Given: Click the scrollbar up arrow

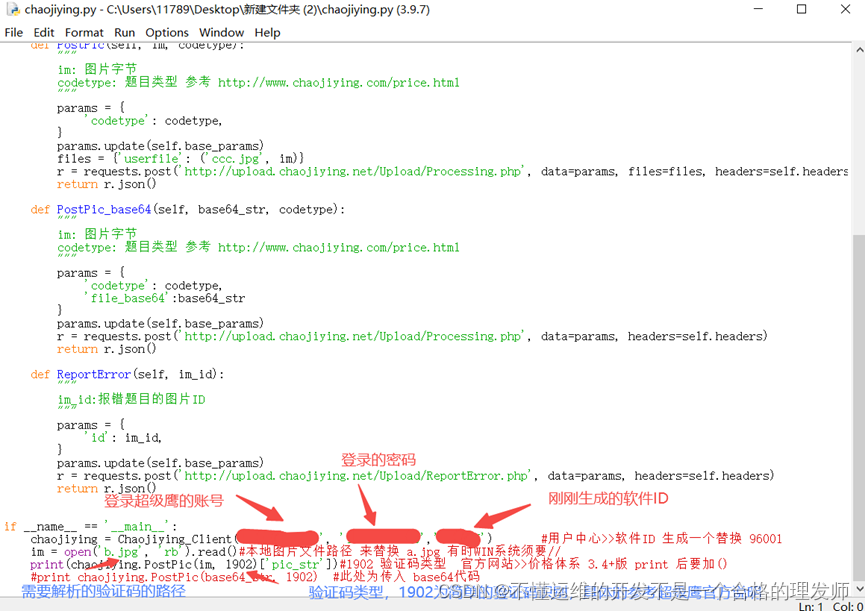Looking at the screenshot, I should coord(859,50).
